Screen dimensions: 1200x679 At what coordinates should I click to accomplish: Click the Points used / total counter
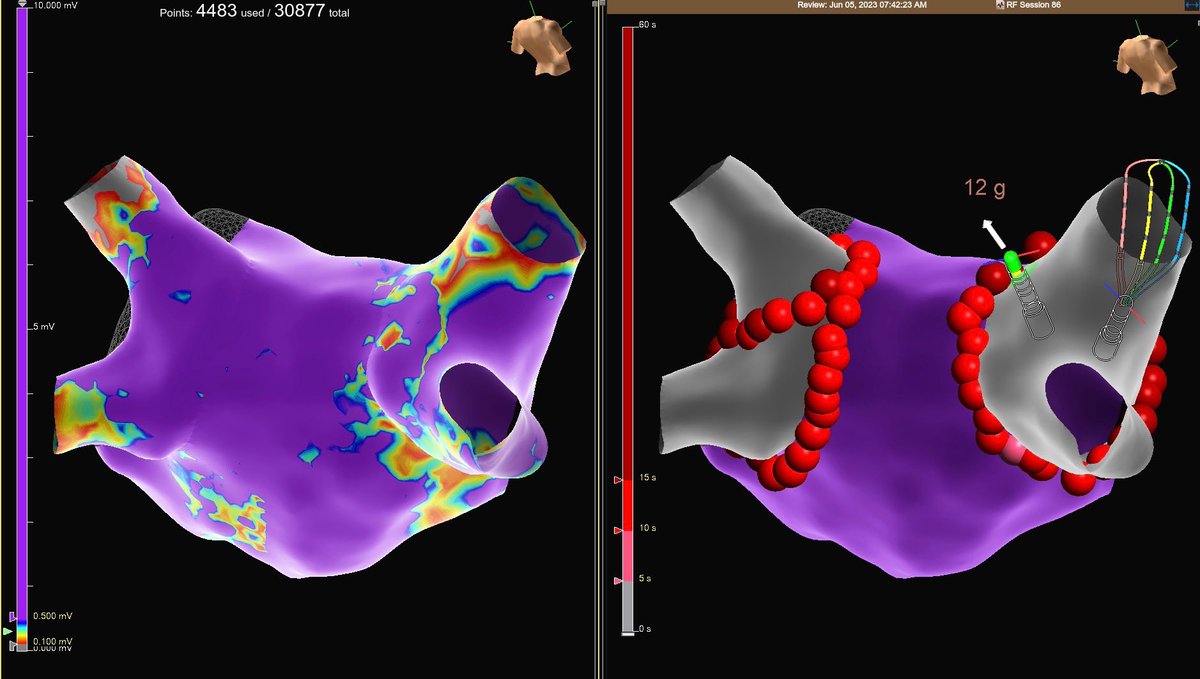tap(255, 13)
